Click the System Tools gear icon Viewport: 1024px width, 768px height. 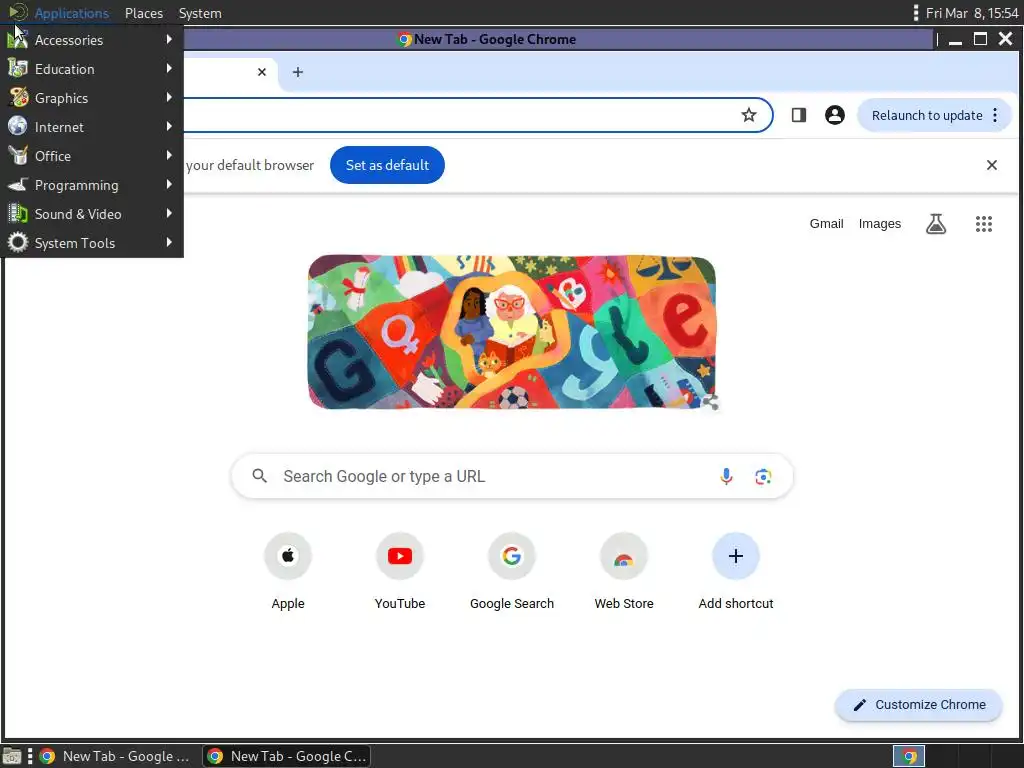18,242
